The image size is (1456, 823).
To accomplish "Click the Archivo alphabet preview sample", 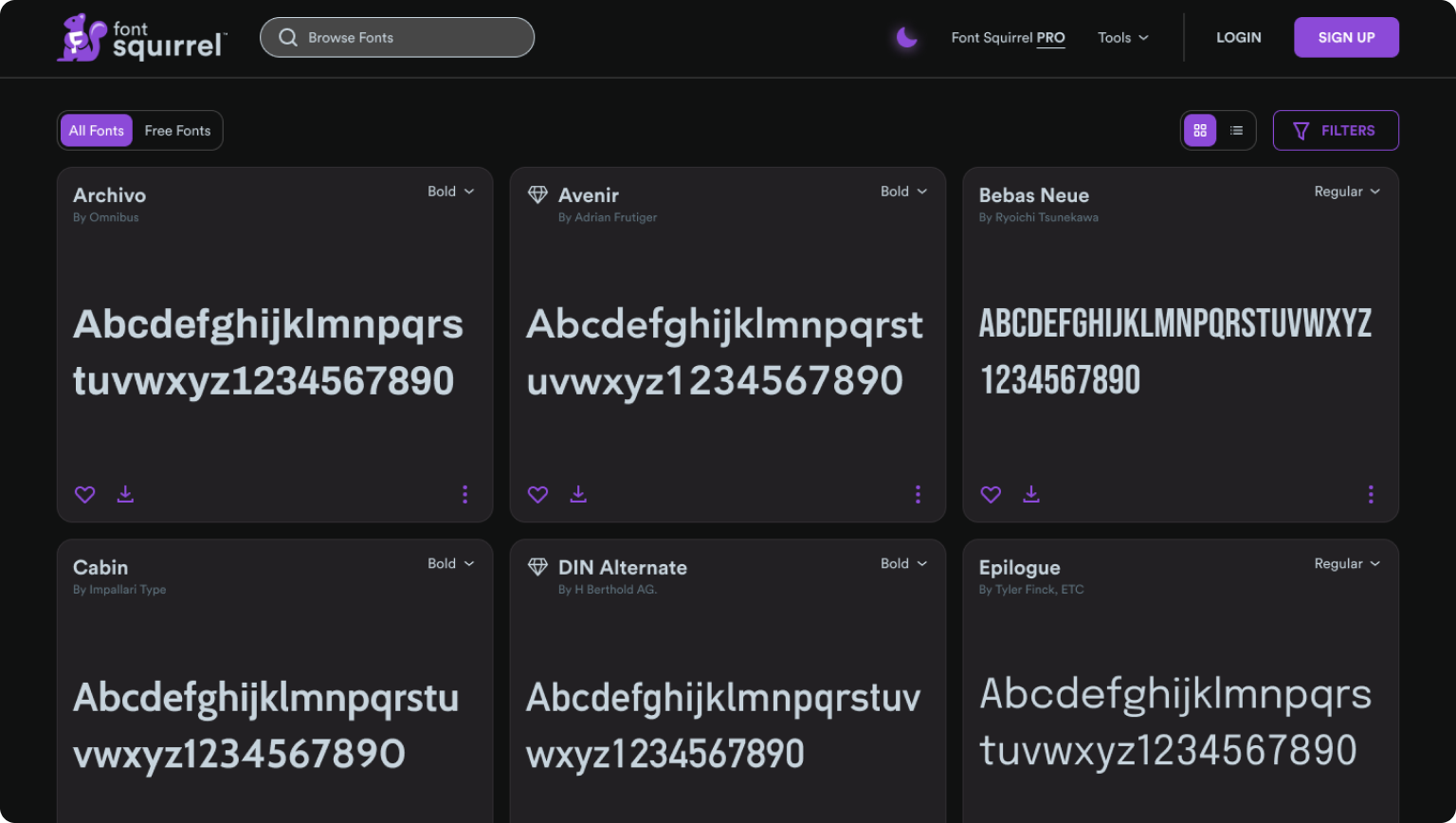I will (x=268, y=353).
